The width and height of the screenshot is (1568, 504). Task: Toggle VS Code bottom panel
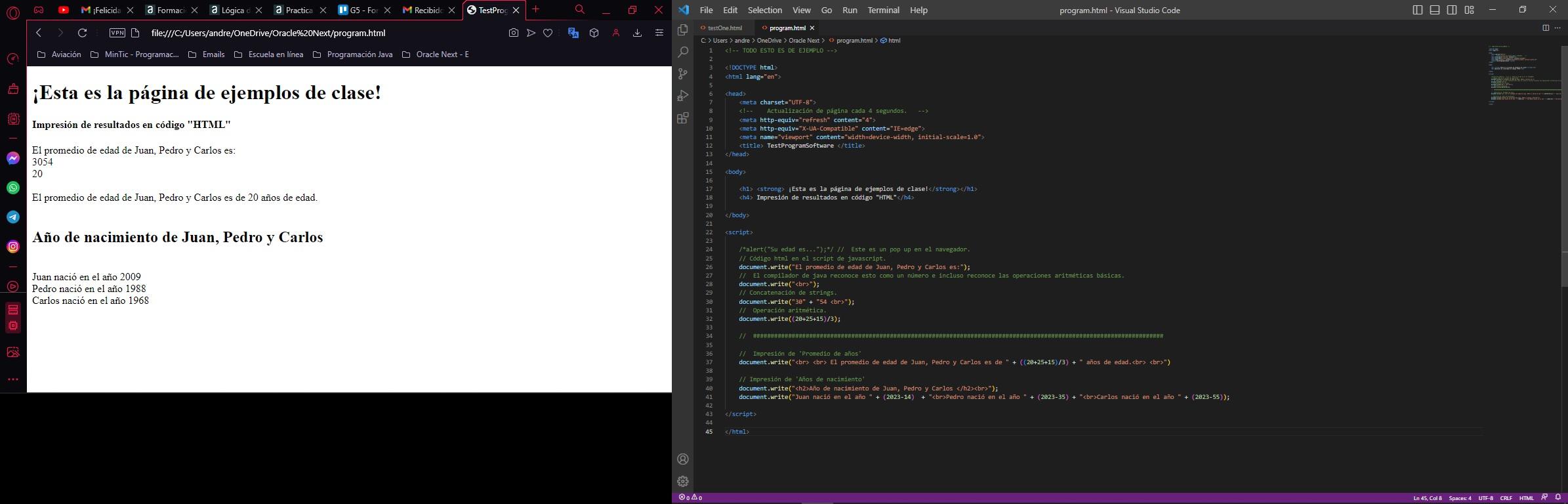(x=1435, y=10)
